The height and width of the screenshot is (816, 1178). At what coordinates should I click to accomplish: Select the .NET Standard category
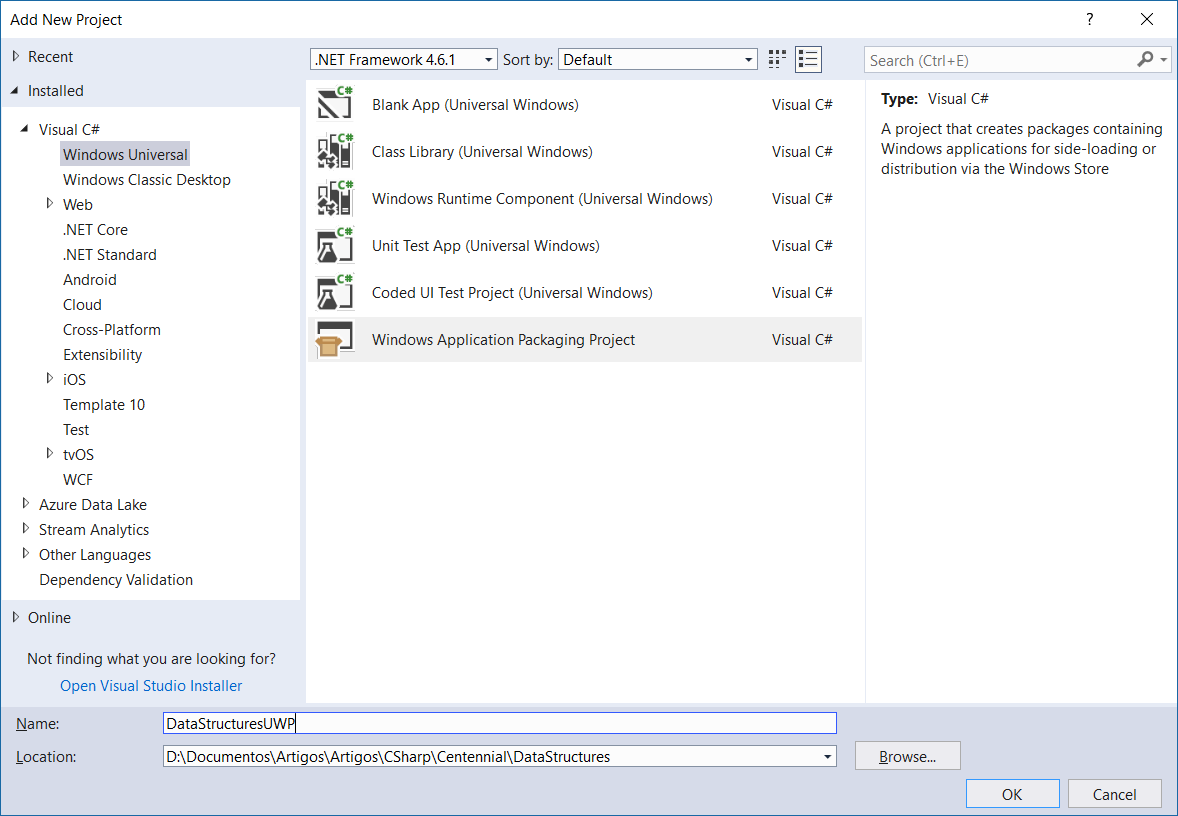click(x=110, y=255)
